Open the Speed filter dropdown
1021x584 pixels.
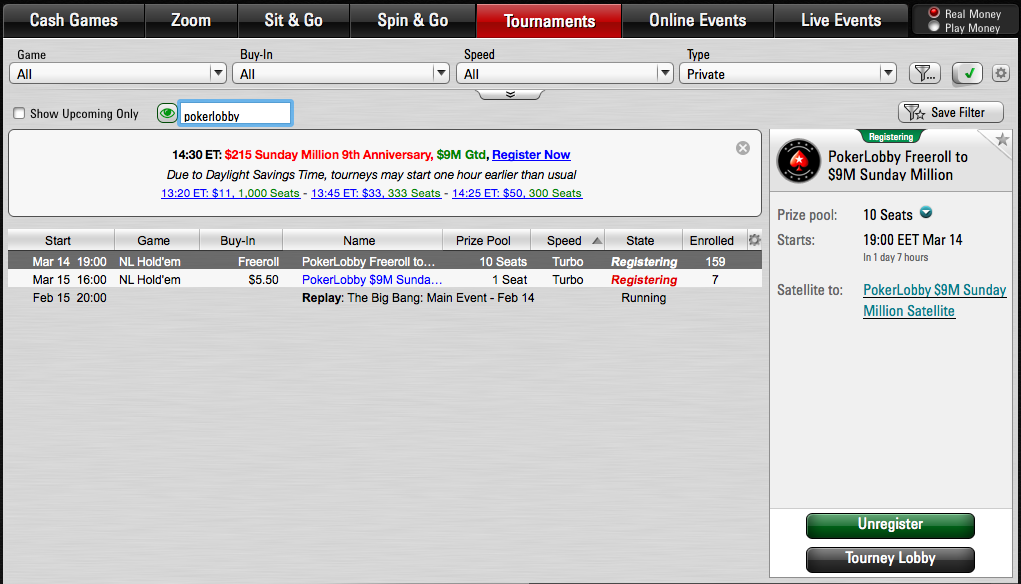(565, 74)
